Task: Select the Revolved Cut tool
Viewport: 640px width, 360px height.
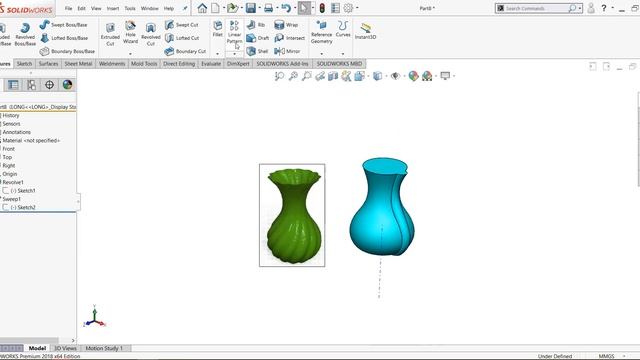Action: point(151,34)
